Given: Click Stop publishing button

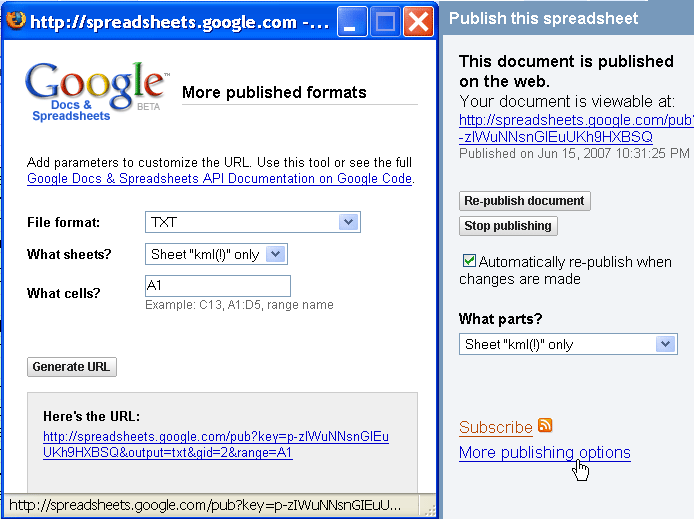Looking at the screenshot, I should click(x=508, y=226).
